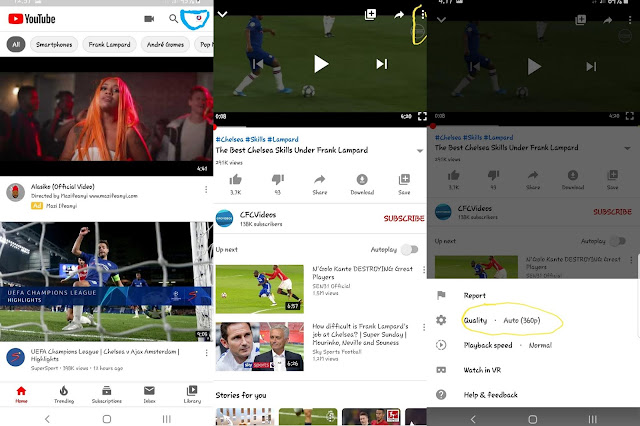The height and width of the screenshot is (426, 640).
Task: Open the camera upload icon in YouTube header
Action: 149,19
